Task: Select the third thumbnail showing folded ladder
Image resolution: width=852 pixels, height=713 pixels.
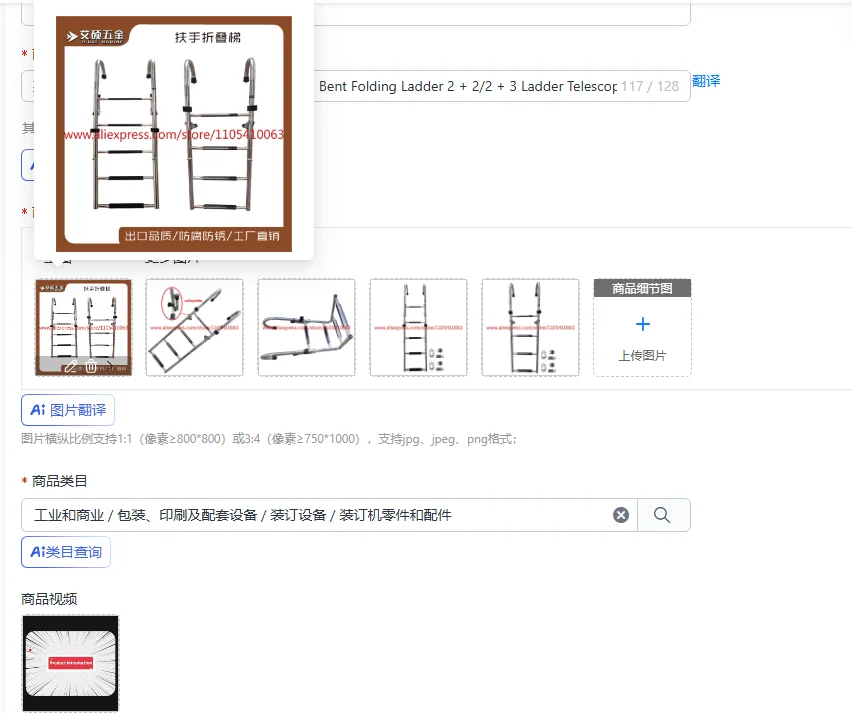Action: pyautogui.click(x=306, y=327)
